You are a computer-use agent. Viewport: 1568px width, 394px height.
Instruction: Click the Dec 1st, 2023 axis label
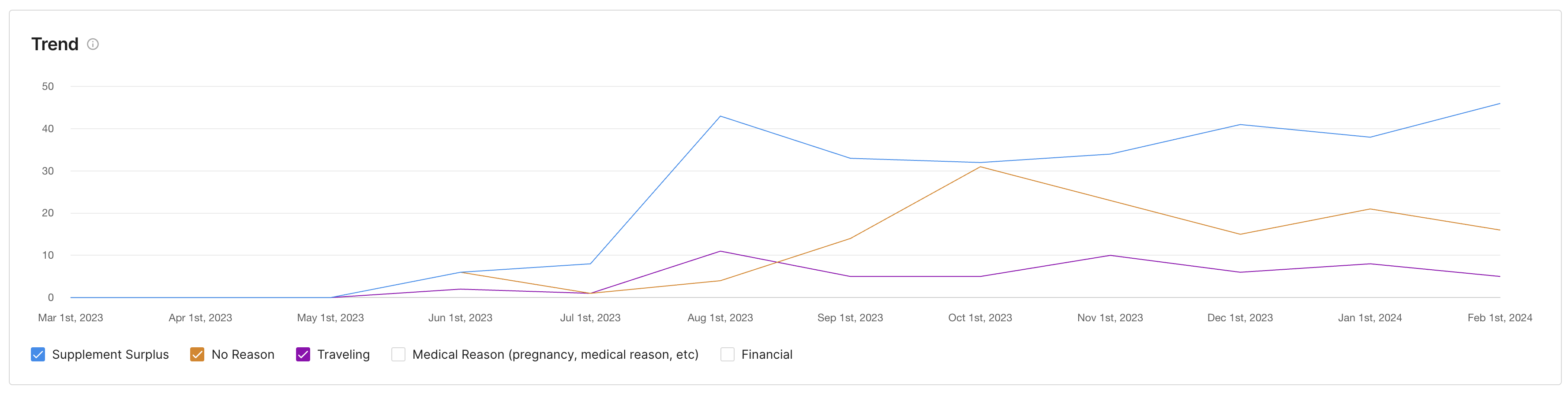pyautogui.click(x=1240, y=318)
